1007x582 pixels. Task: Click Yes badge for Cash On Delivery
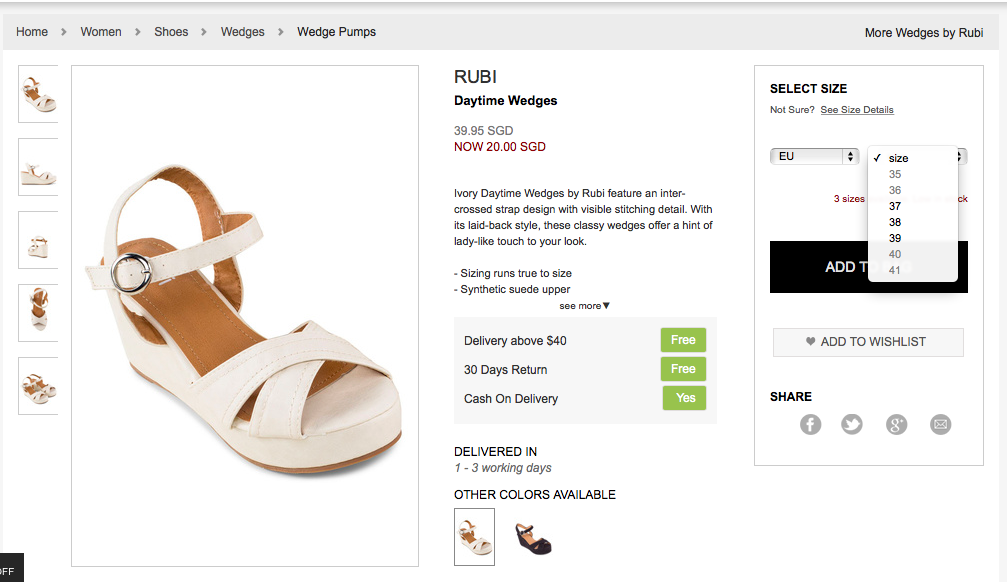pos(685,398)
